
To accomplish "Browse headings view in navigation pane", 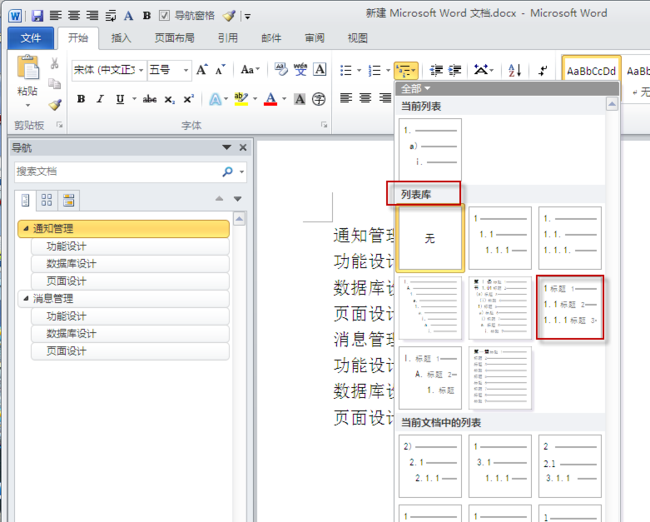I will (x=25, y=200).
